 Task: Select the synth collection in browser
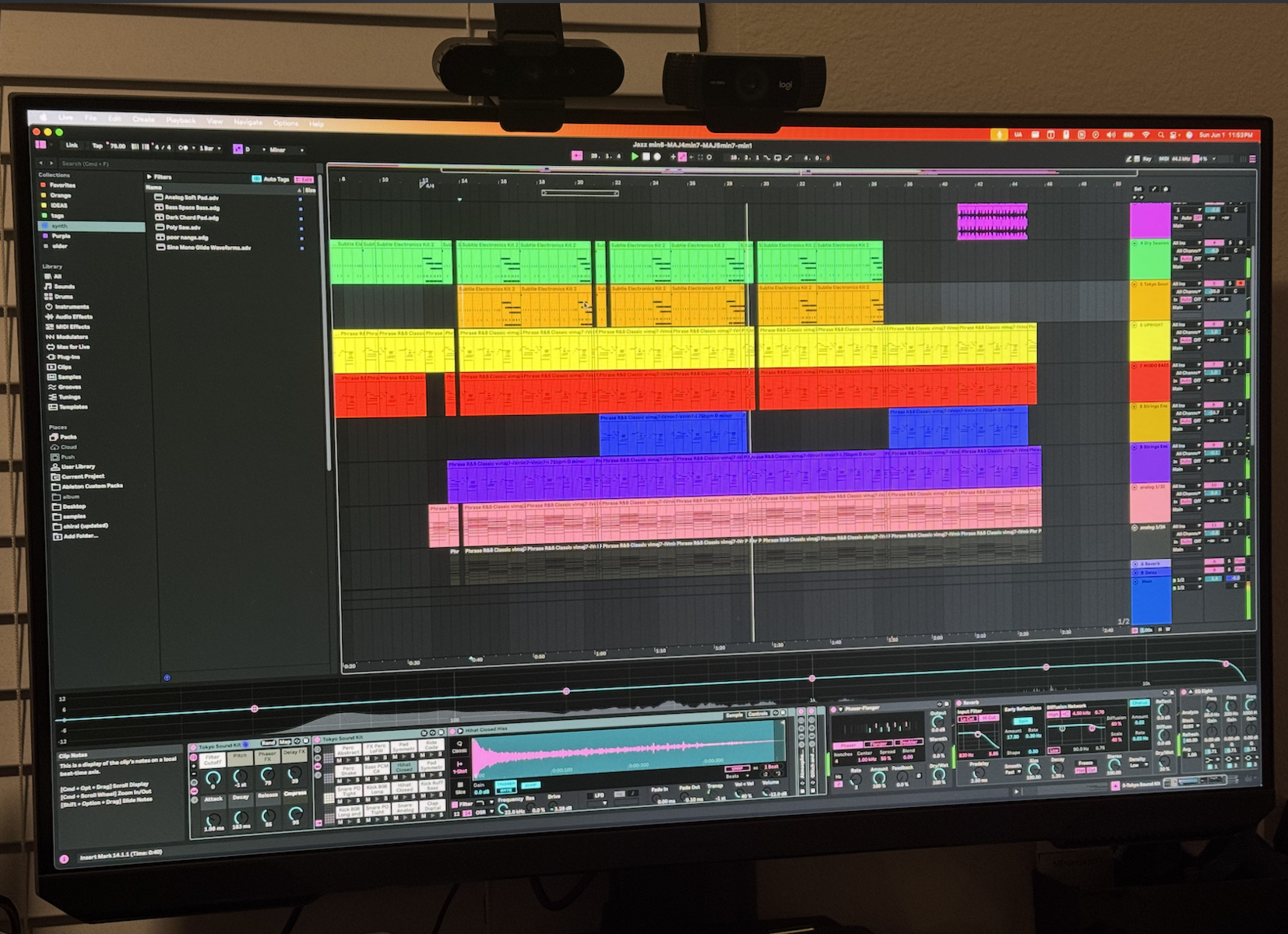(x=92, y=226)
